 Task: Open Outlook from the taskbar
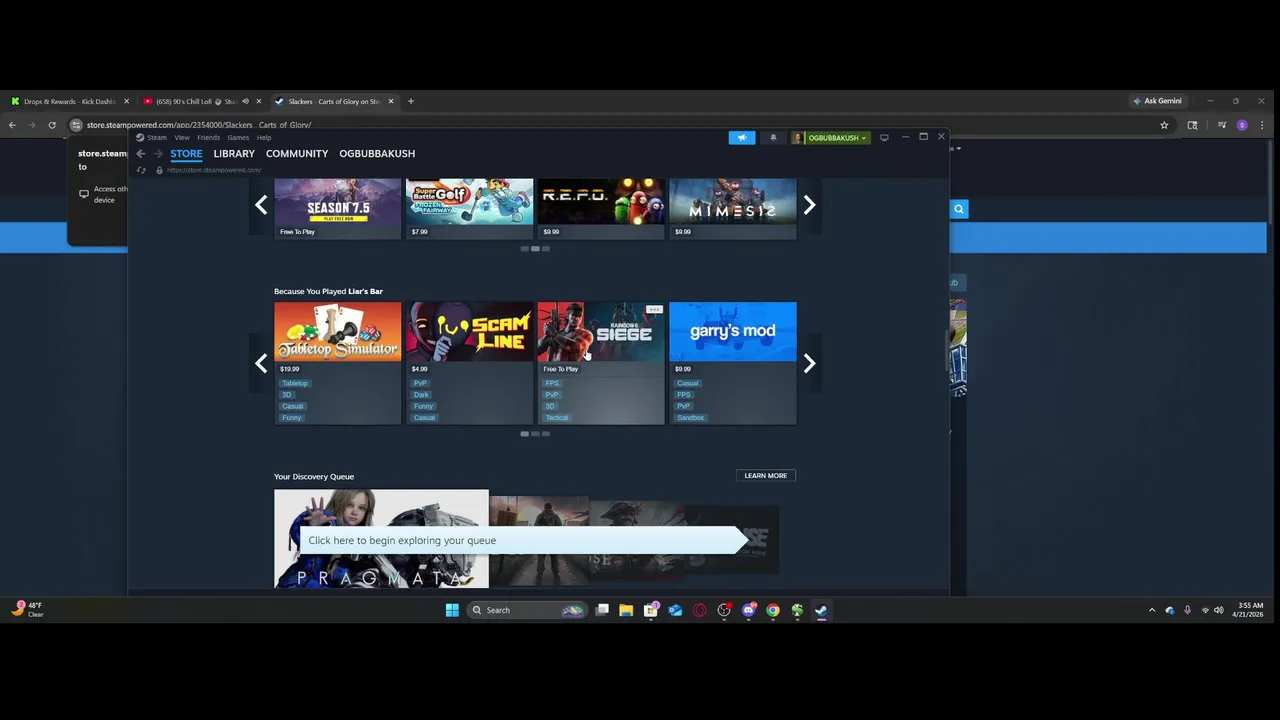[675, 610]
